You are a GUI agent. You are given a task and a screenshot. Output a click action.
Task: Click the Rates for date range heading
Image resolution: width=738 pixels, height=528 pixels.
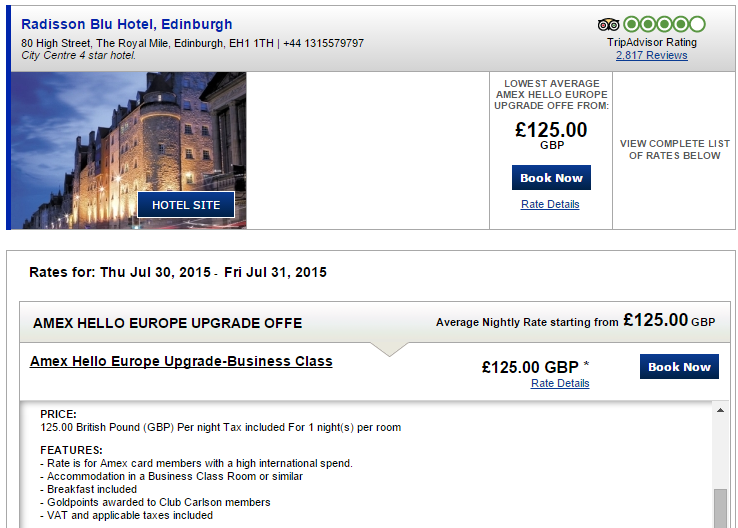(x=178, y=272)
